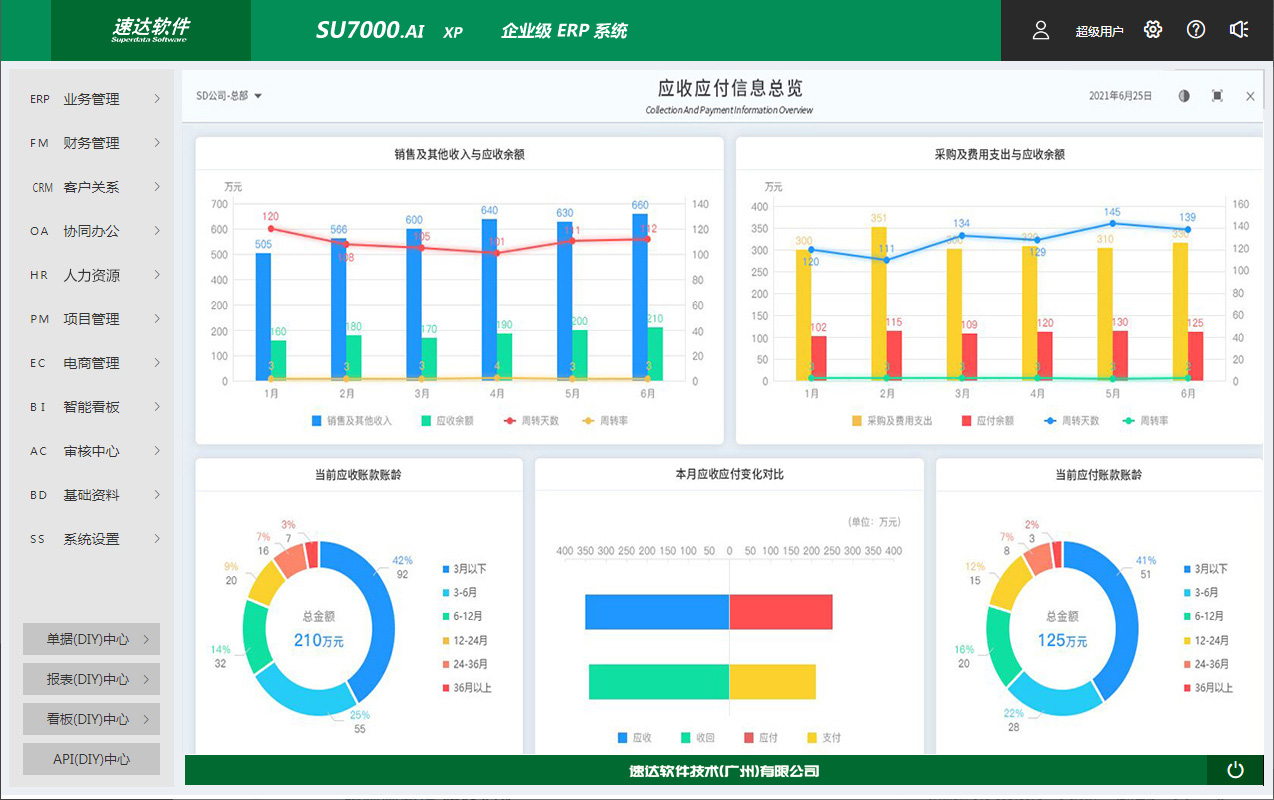This screenshot has height=800, width=1274.
Task: Open the SD公司-总部 company dropdown
Action: pyautogui.click(x=228, y=96)
